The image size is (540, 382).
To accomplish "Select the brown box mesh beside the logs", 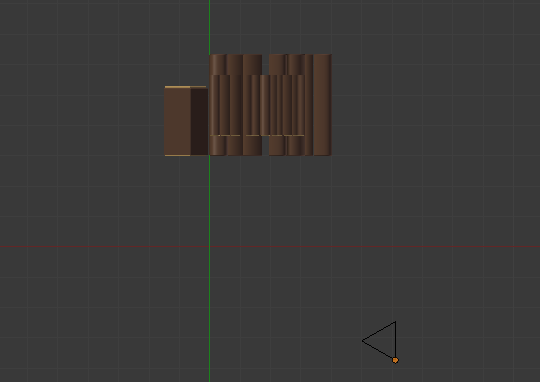I will [186, 121].
